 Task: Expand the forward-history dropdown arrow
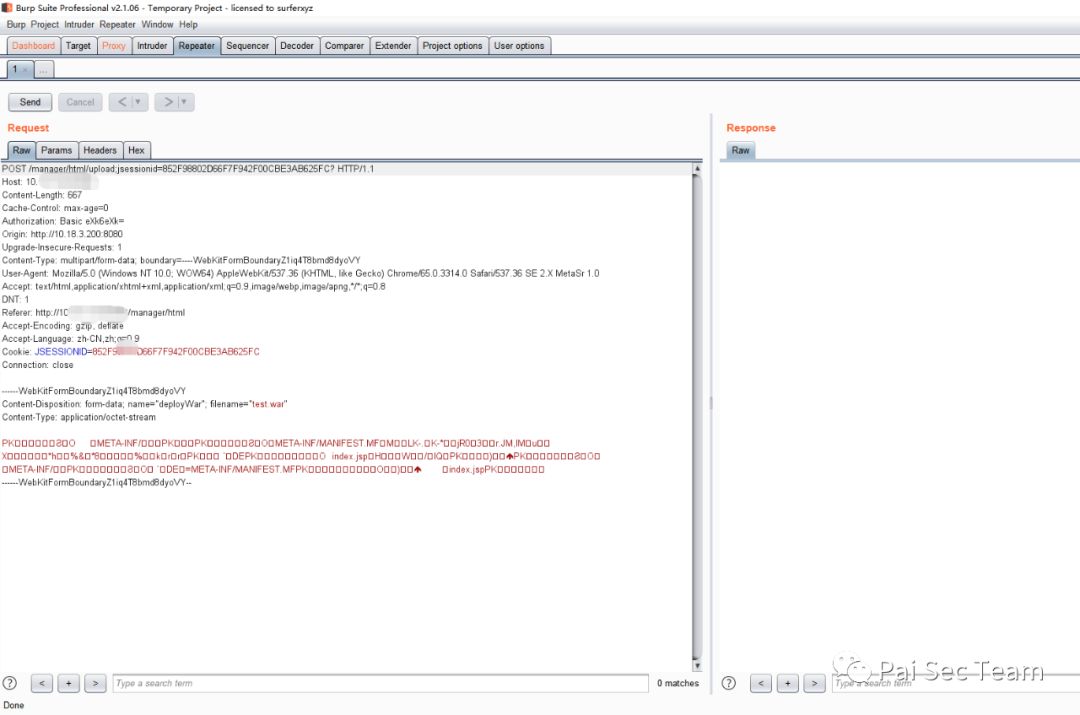coord(184,102)
